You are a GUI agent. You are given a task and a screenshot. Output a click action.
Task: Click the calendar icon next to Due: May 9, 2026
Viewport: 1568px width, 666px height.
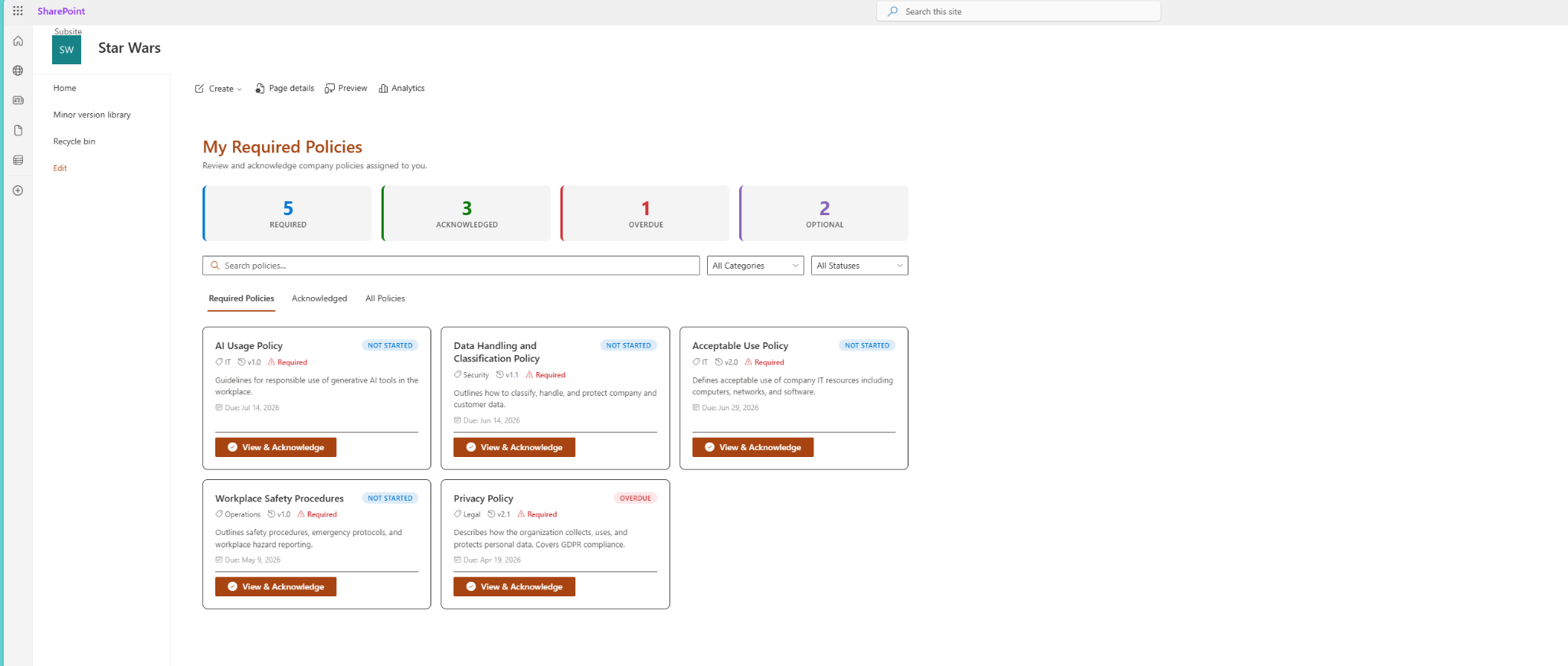pos(219,560)
